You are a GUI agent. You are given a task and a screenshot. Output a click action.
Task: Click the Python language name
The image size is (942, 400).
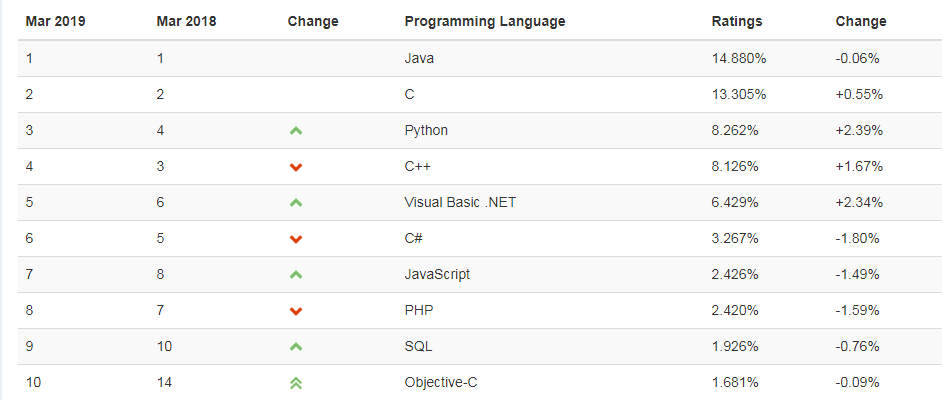[x=426, y=130]
